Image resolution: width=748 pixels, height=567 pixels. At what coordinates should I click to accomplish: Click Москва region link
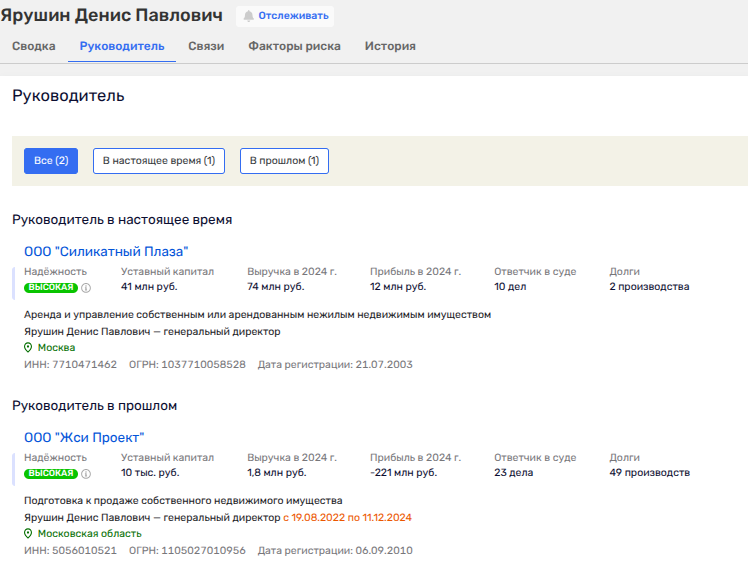pyautogui.click(x=56, y=348)
